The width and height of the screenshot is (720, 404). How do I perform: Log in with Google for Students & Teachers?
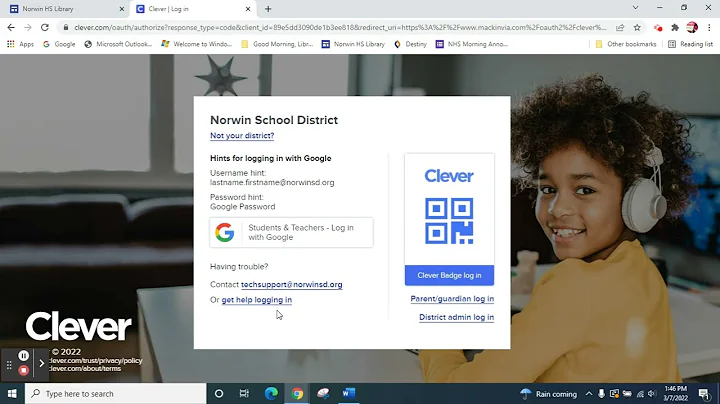(x=292, y=232)
